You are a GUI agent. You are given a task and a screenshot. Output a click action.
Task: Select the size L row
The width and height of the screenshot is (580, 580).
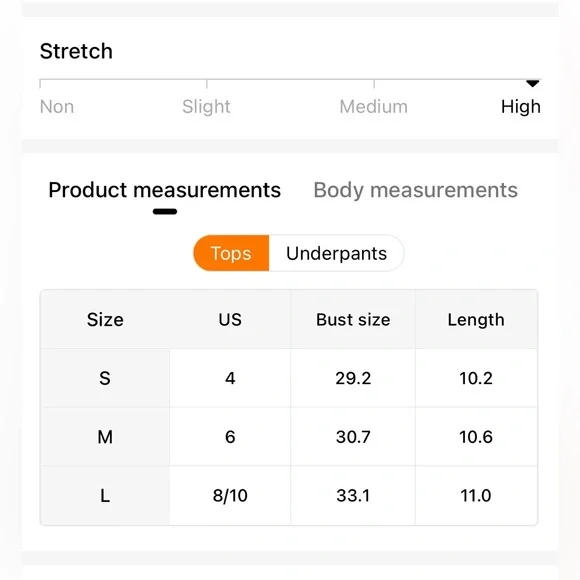[289, 495]
